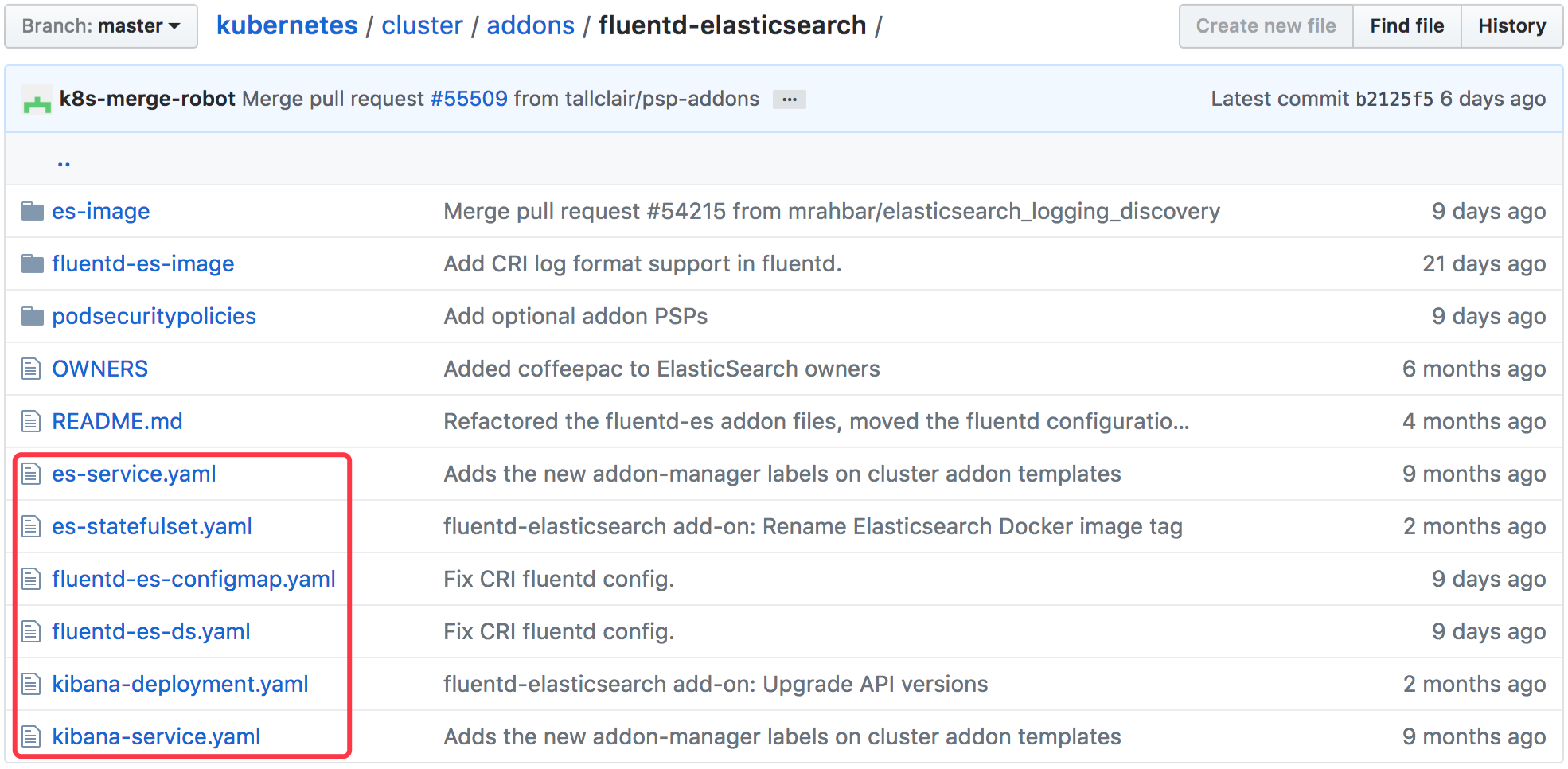Open pull request #55509 link
The height and width of the screenshot is (769, 1568).
pos(469,99)
